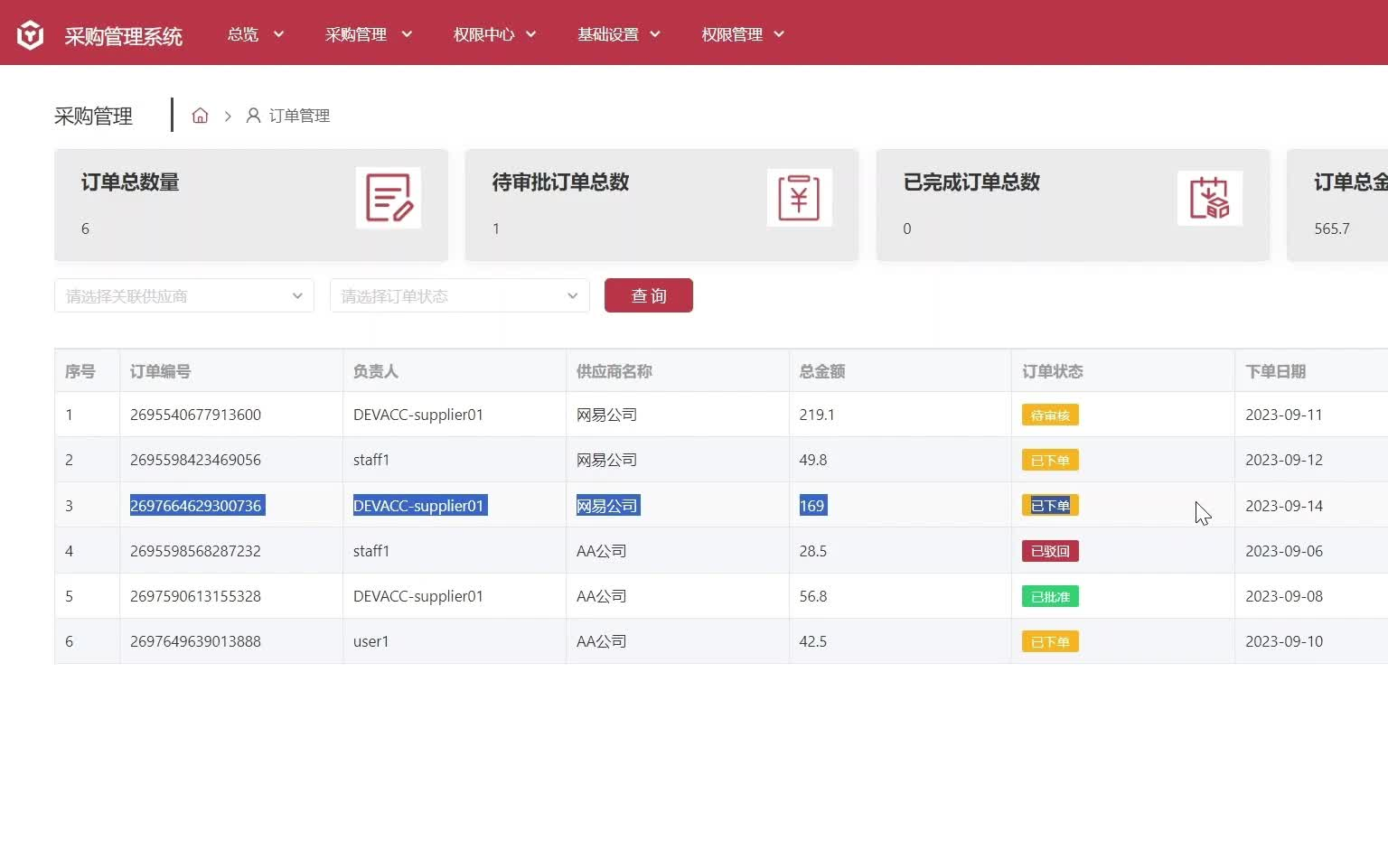Click date 2023-09-10
Viewport: 1388px width, 868px height.
click(1283, 641)
